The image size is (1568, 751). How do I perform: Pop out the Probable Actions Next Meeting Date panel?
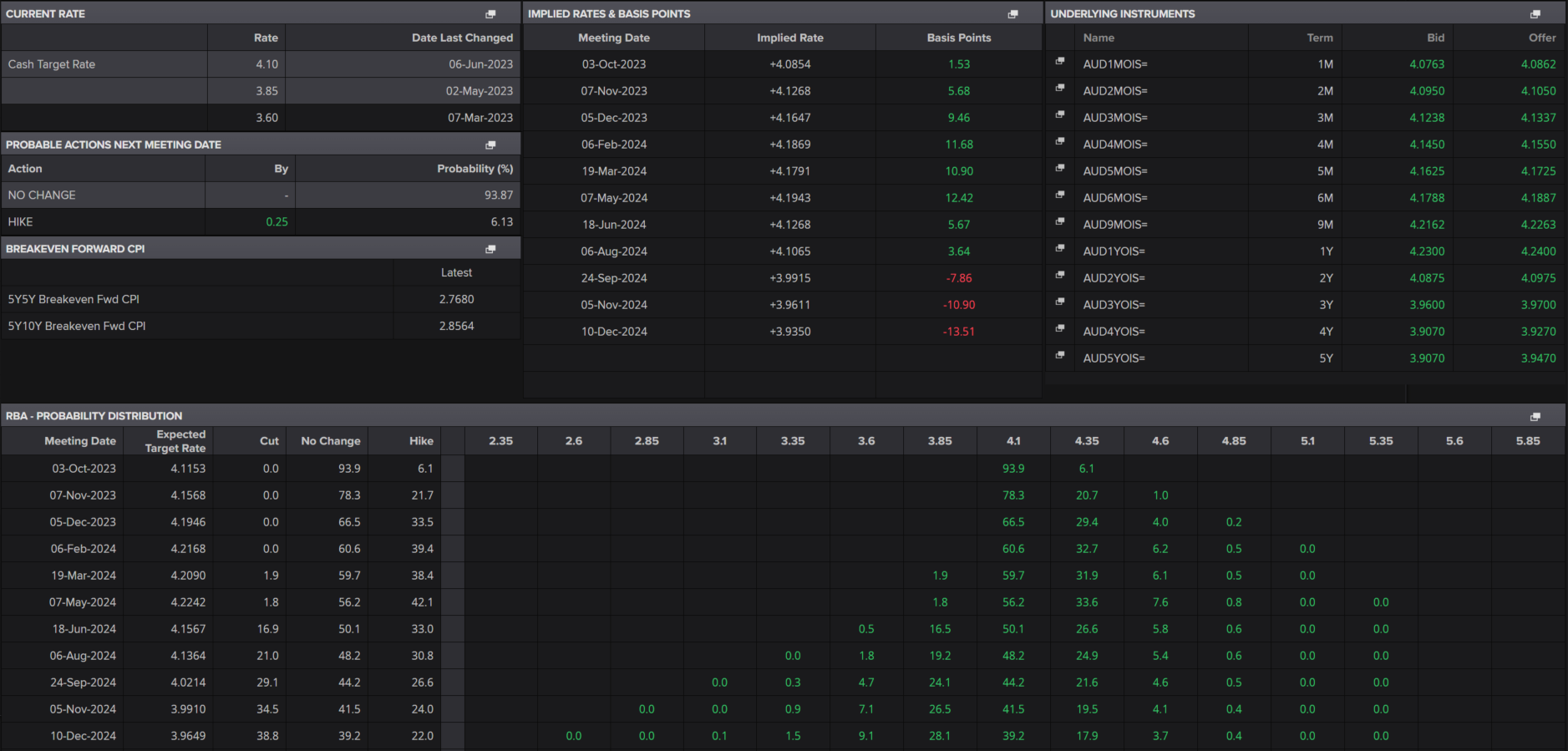click(x=490, y=145)
